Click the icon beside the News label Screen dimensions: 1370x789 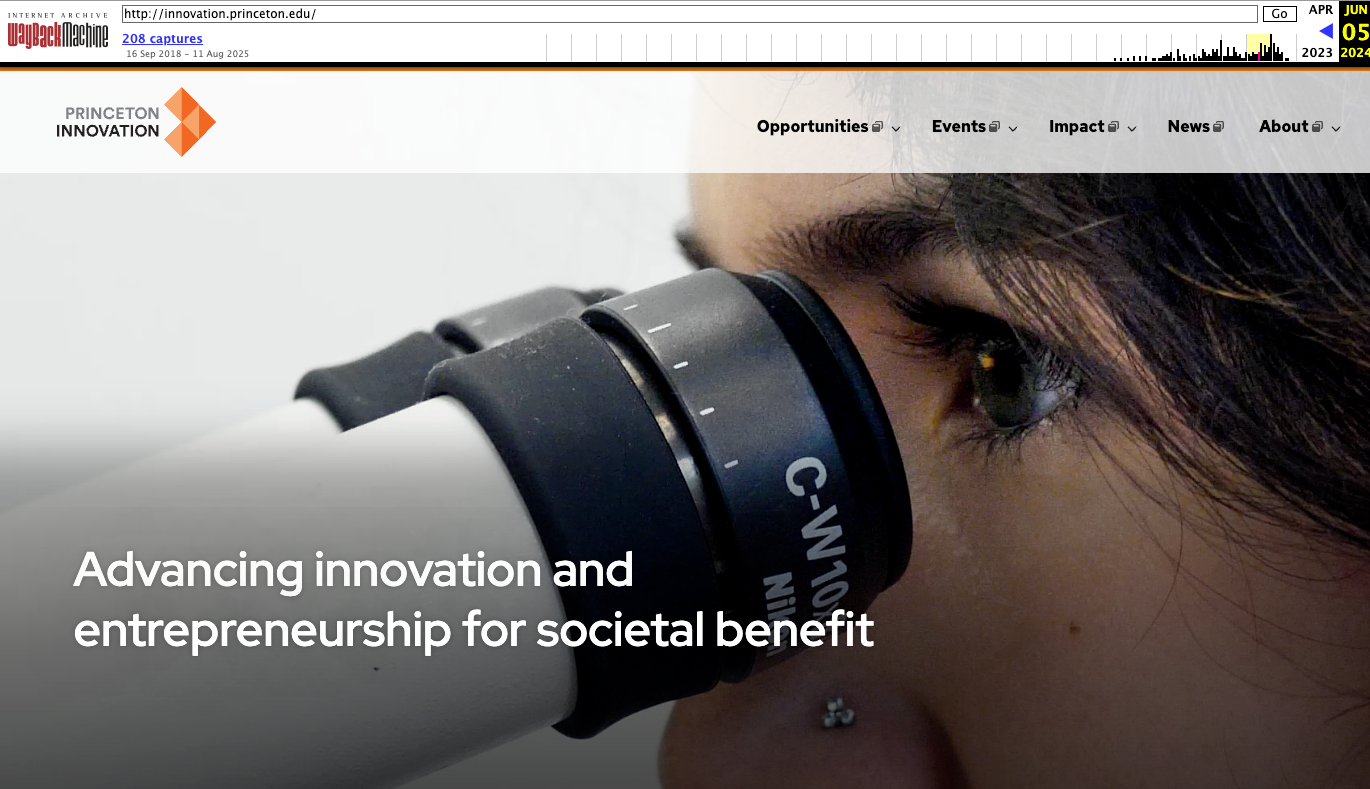point(1219,127)
